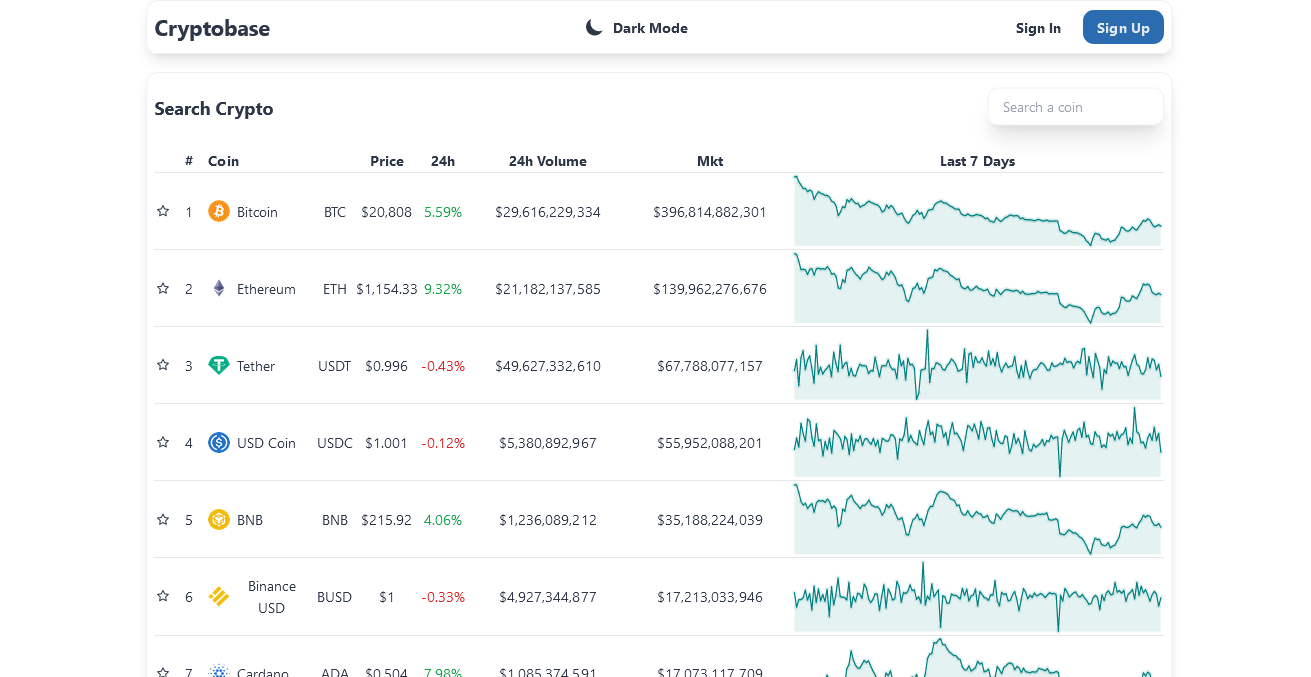Click the yellow BNB logo icon

[219, 519]
